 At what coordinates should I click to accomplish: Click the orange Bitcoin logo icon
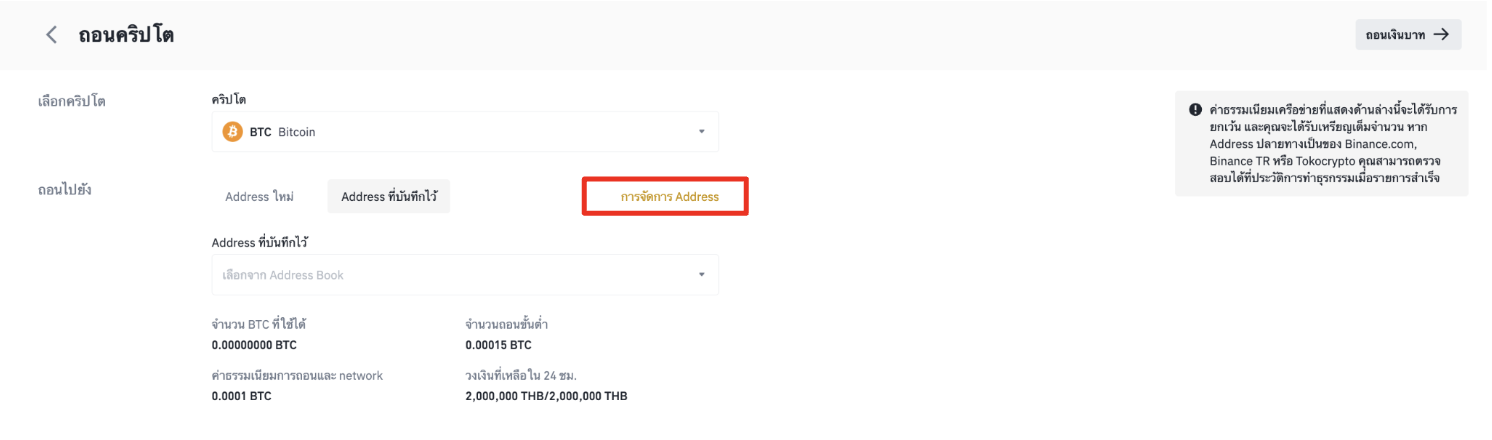(x=233, y=131)
